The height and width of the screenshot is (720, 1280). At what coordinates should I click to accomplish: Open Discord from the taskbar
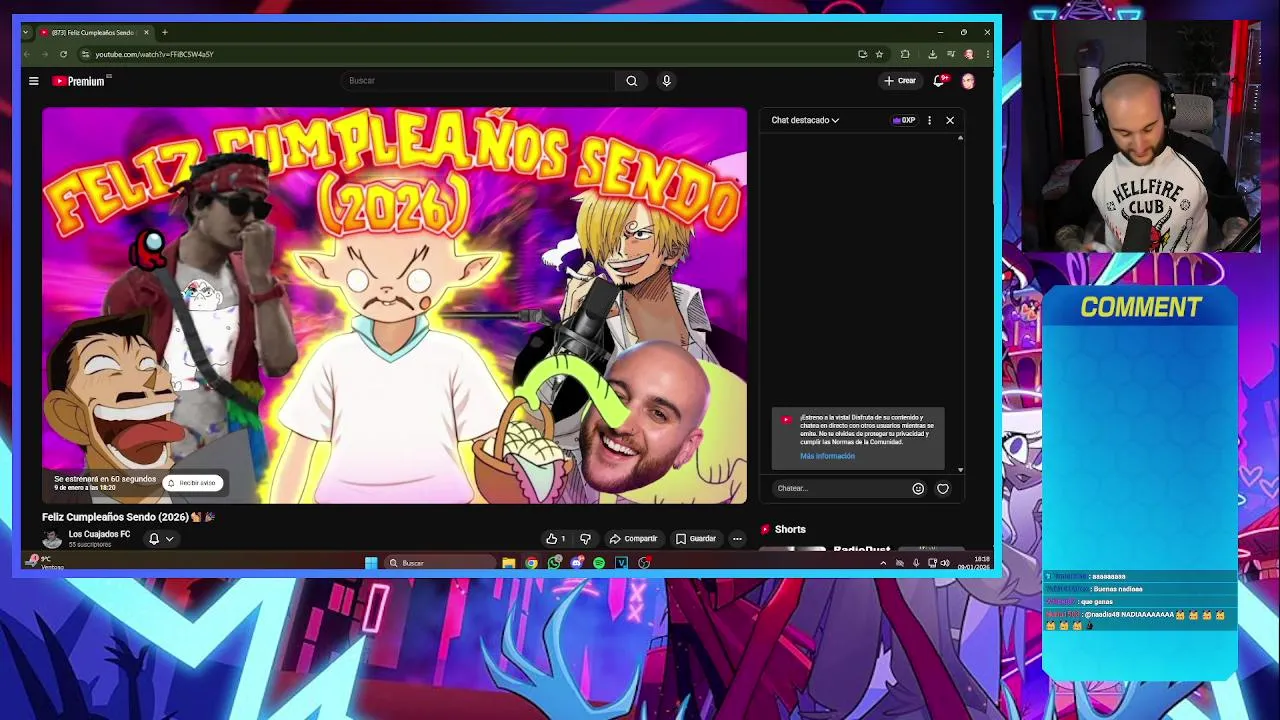pyautogui.click(x=577, y=563)
